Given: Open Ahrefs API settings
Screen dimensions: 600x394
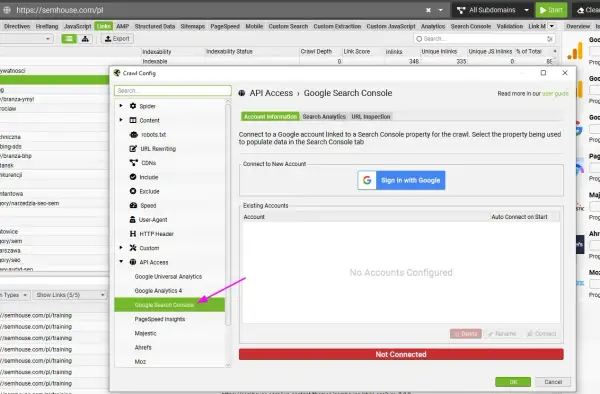Looking at the screenshot, I should (x=143, y=347).
